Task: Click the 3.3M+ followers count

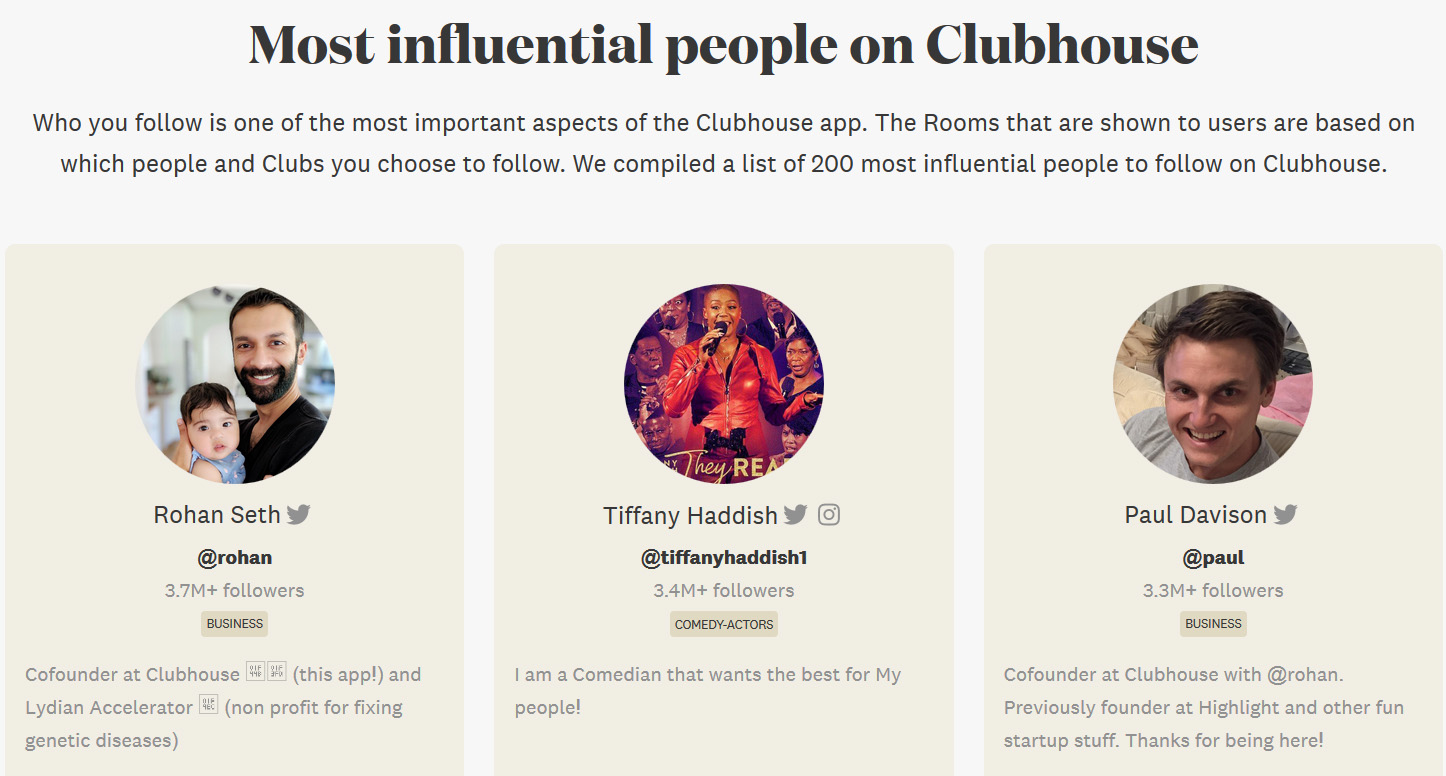Action: click(x=1213, y=591)
